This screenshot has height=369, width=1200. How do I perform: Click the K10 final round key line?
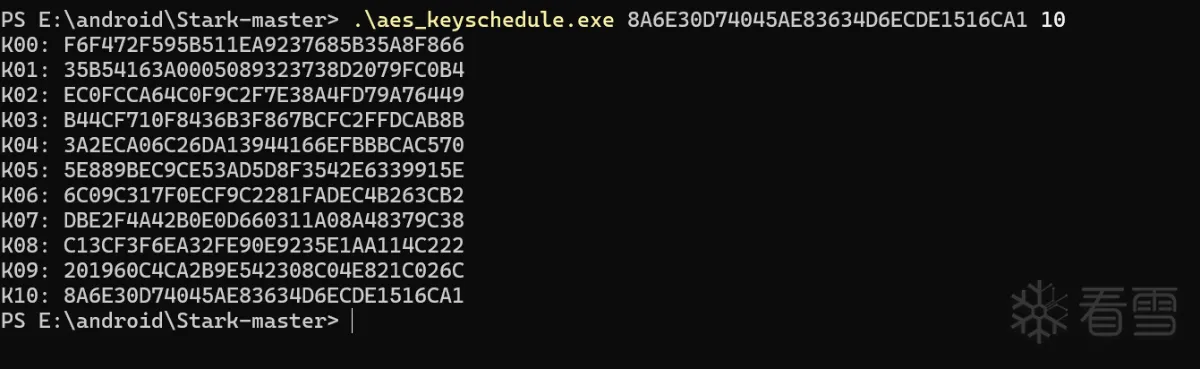coord(233,296)
